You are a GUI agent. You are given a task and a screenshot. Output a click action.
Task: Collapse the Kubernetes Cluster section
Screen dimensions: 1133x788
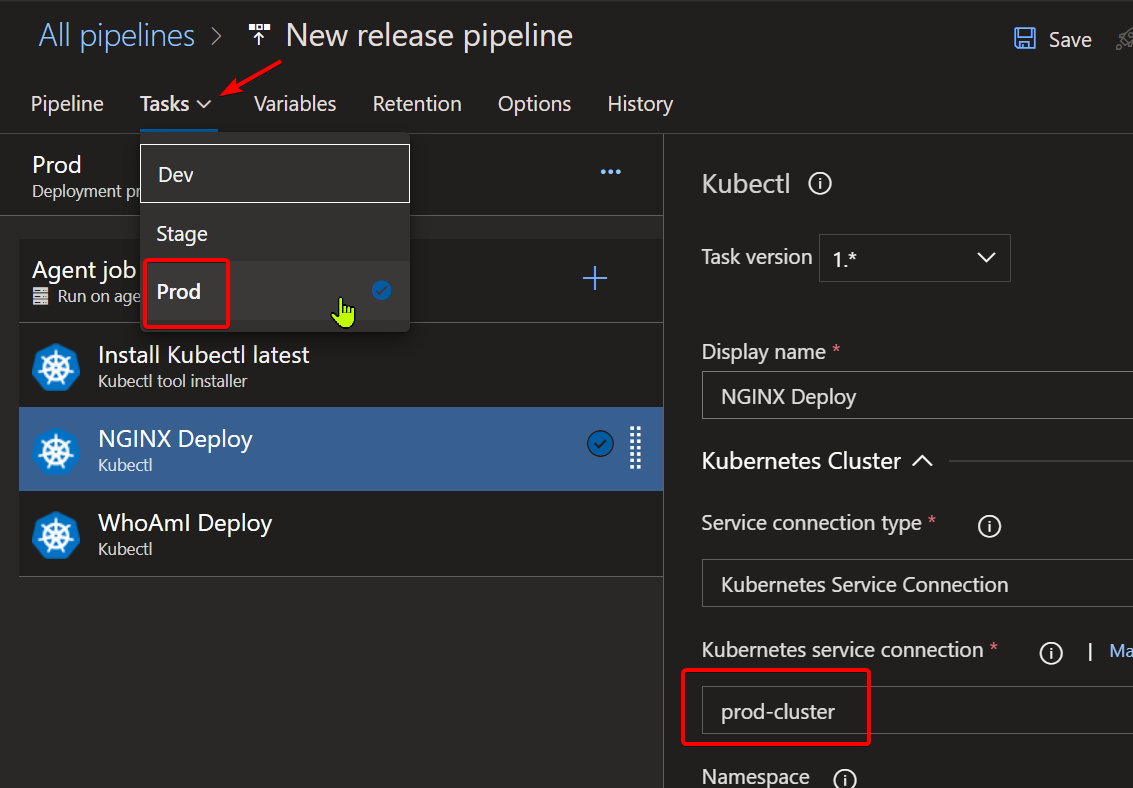click(922, 461)
